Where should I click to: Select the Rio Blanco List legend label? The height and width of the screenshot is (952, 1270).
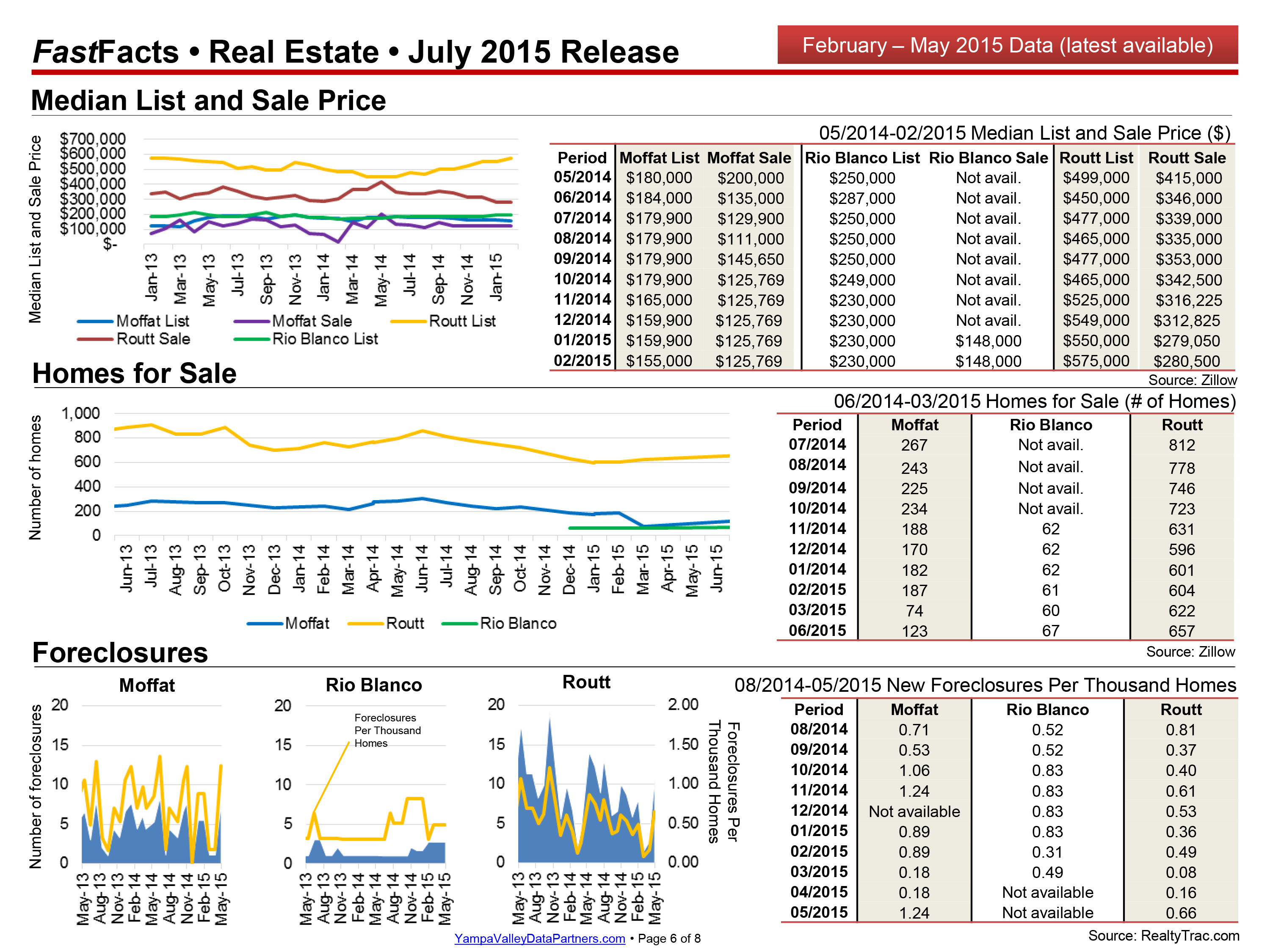[325, 339]
